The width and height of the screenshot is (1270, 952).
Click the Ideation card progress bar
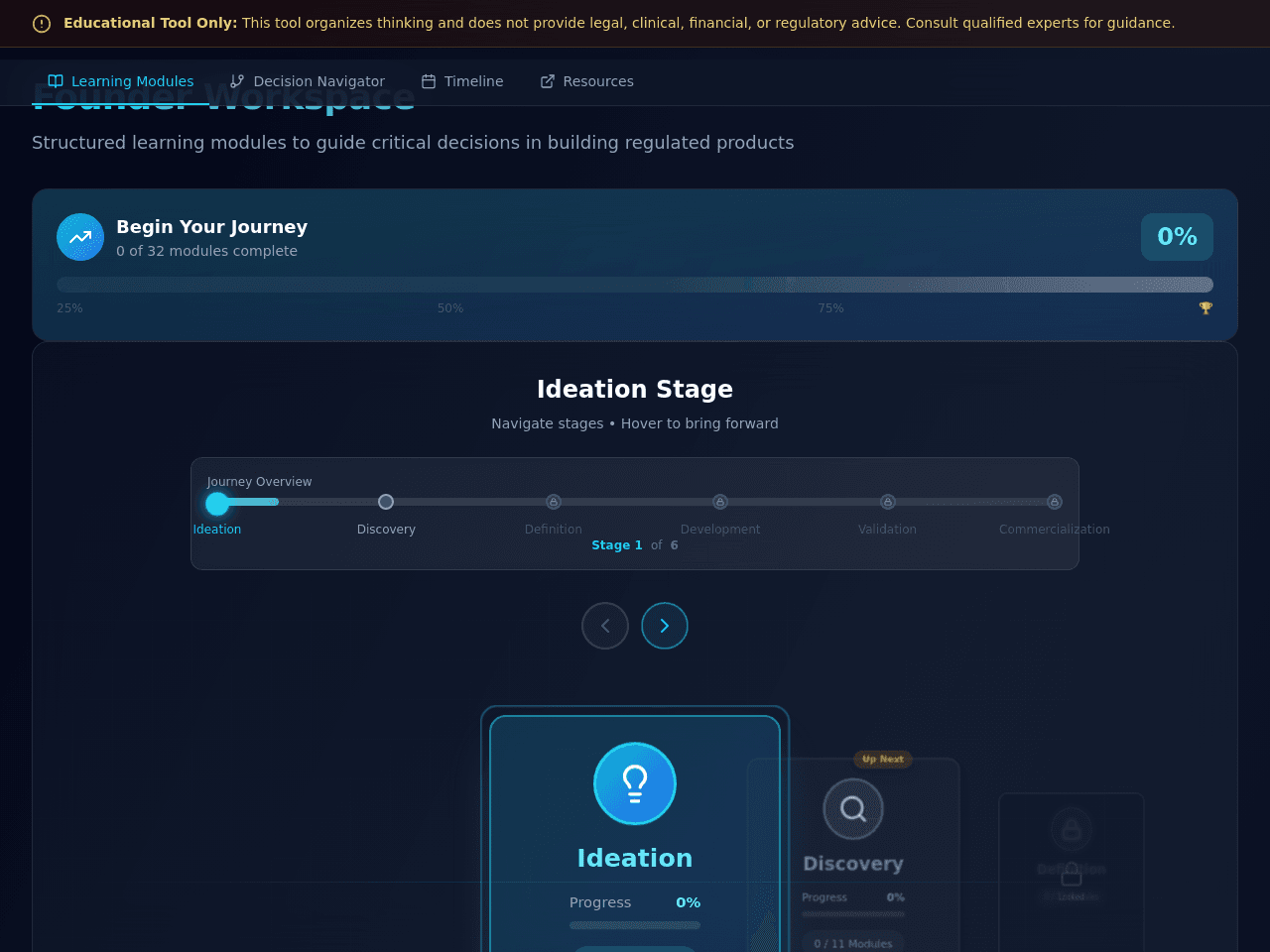tap(635, 925)
